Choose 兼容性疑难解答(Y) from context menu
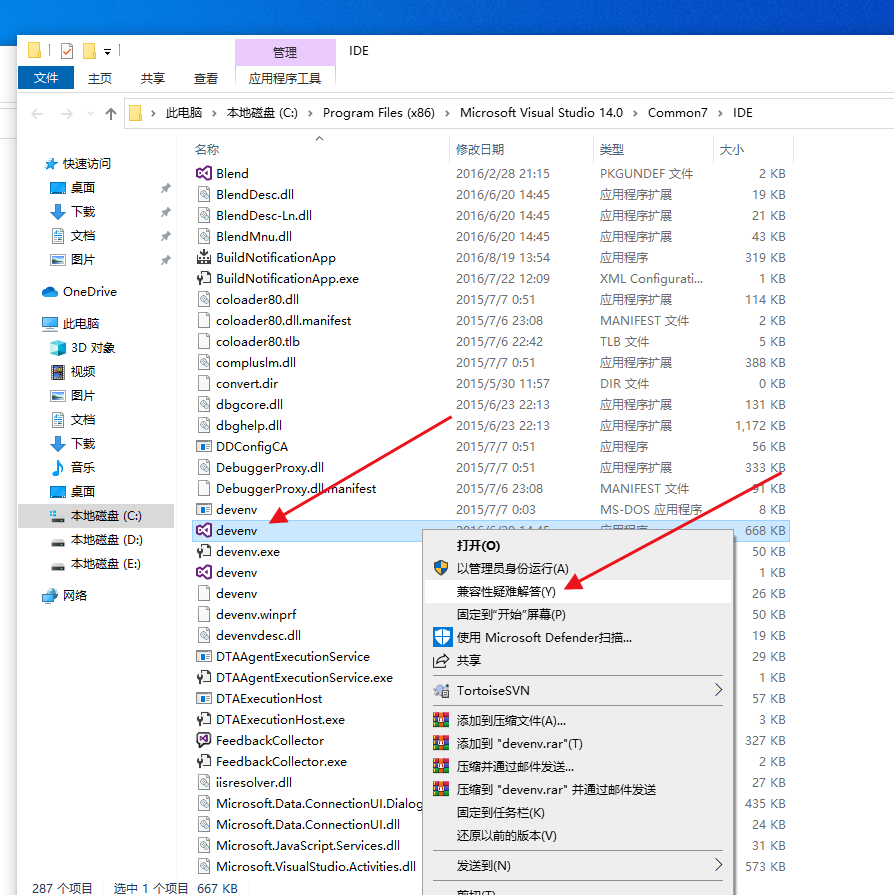This screenshot has width=894, height=895. 578,591
